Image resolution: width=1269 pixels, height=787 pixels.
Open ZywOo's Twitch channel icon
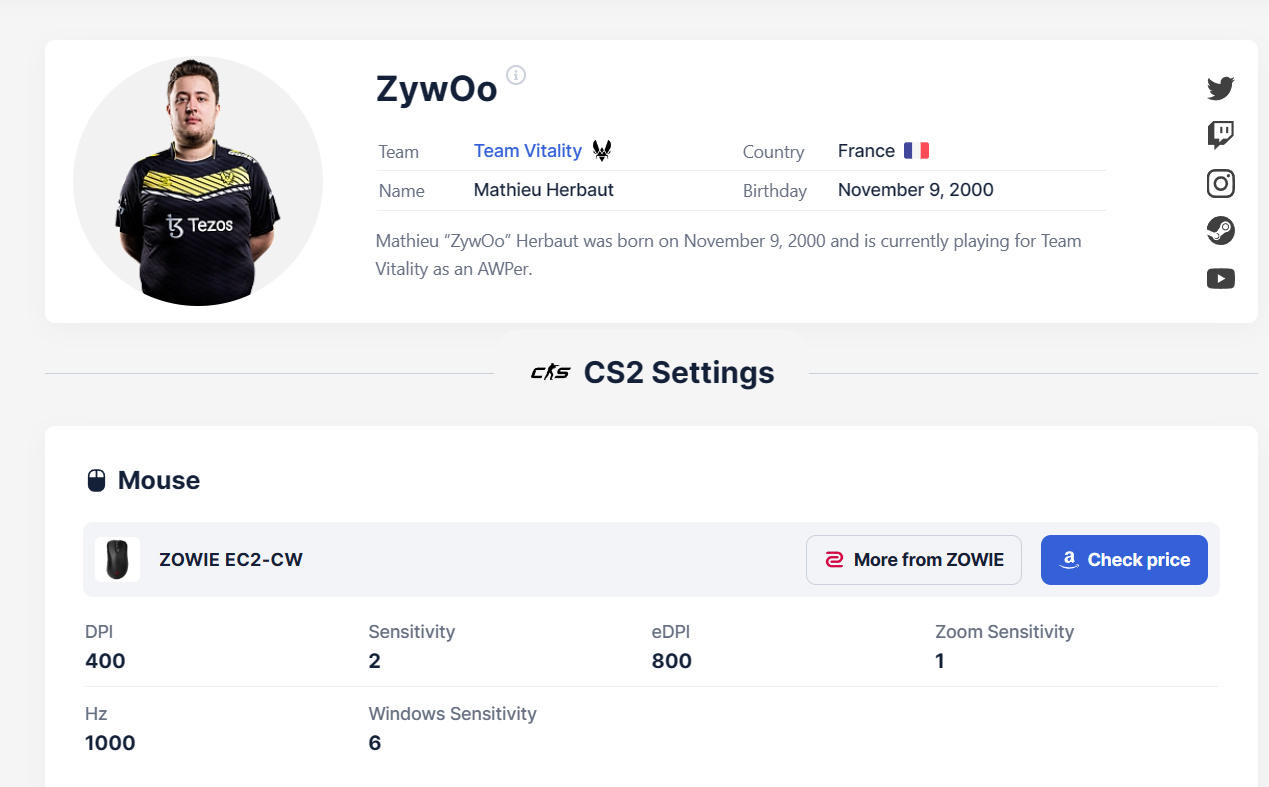tap(1220, 135)
